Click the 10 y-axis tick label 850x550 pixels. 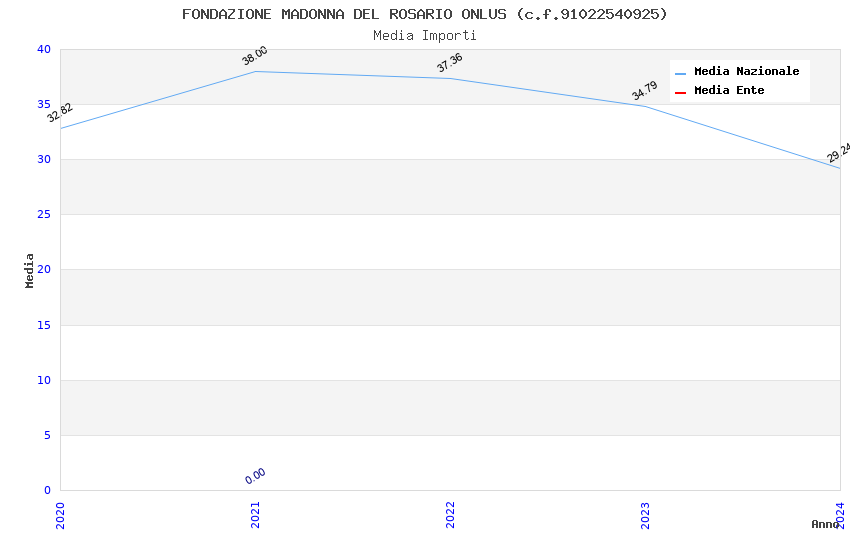click(x=44, y=380)
